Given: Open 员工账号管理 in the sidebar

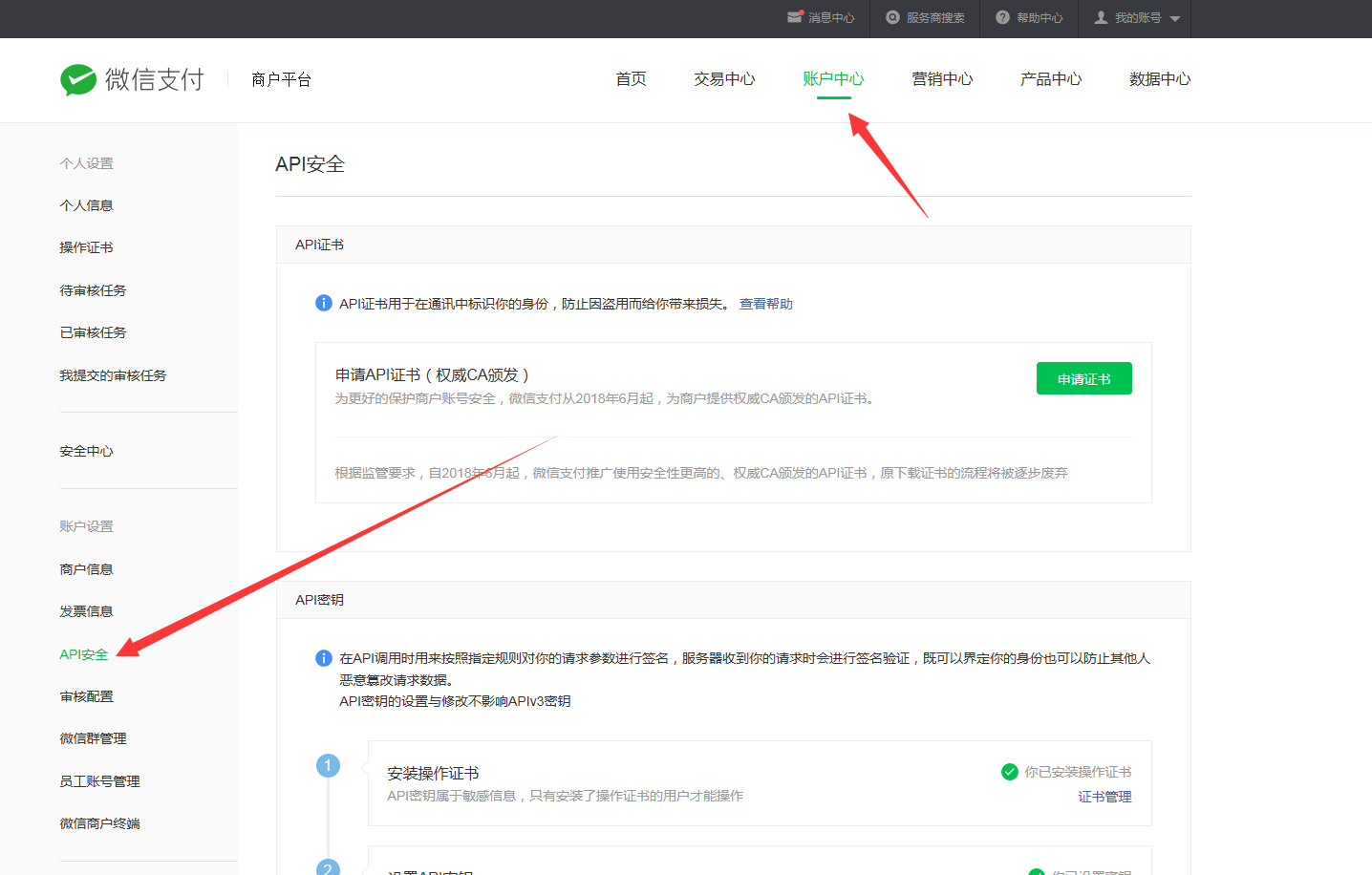Looking at the screenshot, I should 99,781.
